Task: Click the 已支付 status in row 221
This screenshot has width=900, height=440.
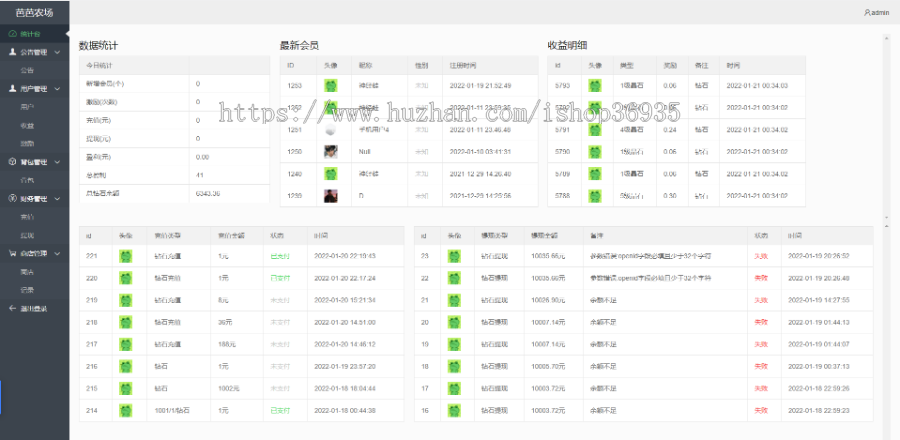Action: [280, 256]
